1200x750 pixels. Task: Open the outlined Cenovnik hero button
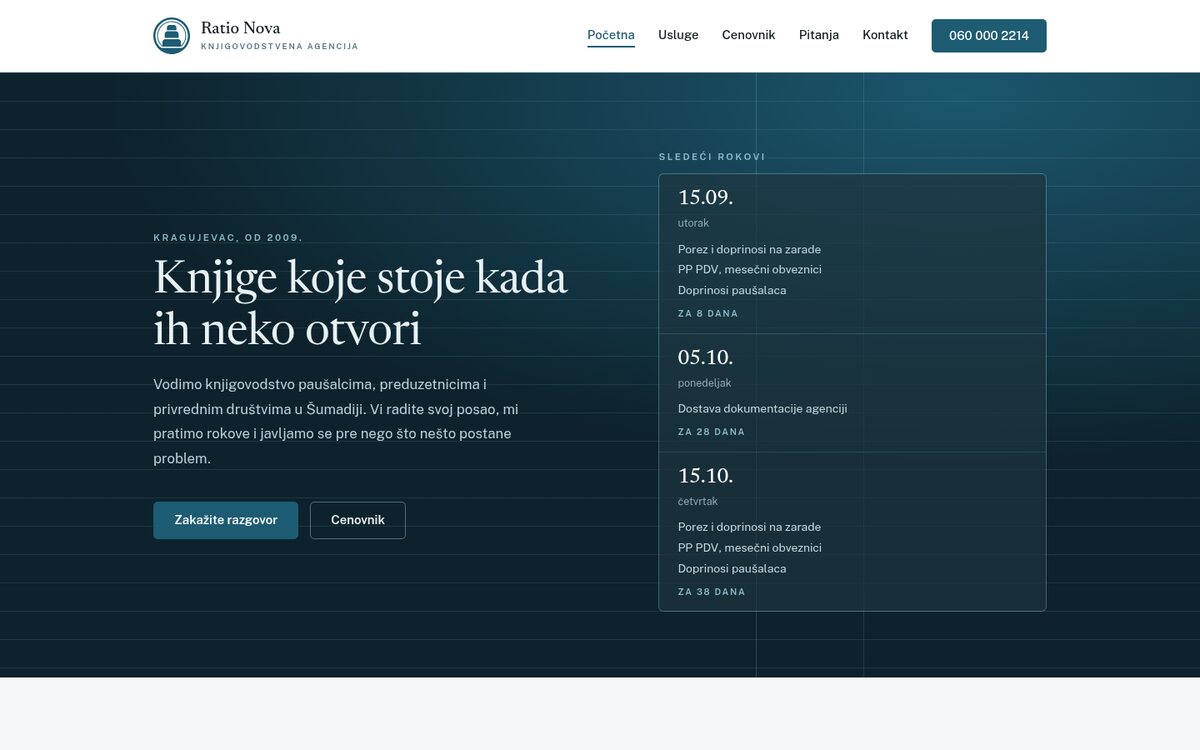358,520
